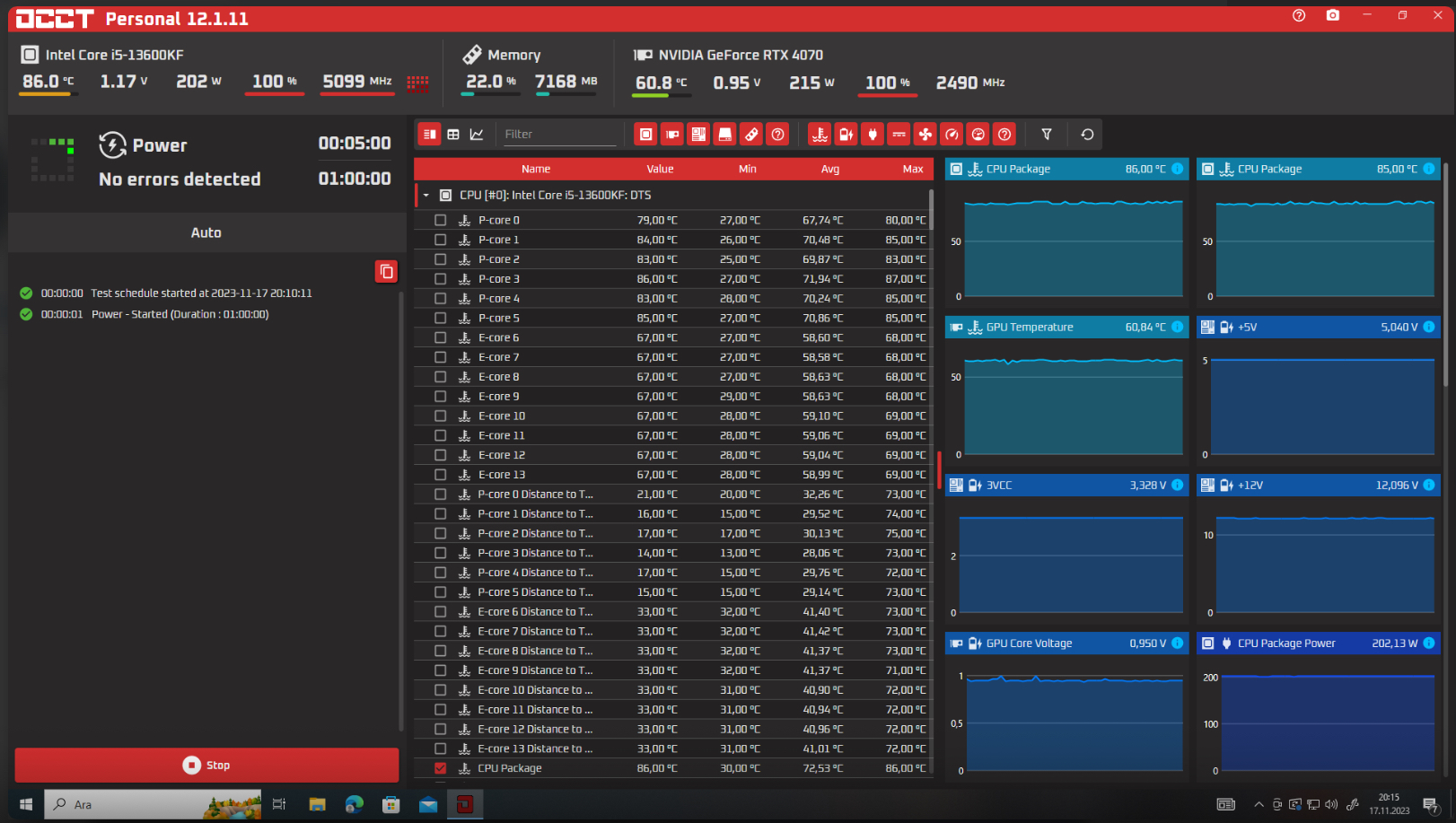Viewport: 1456px width, 823px height.
Task: Sort the sensor table by Avg column
Action: point(830,169)
